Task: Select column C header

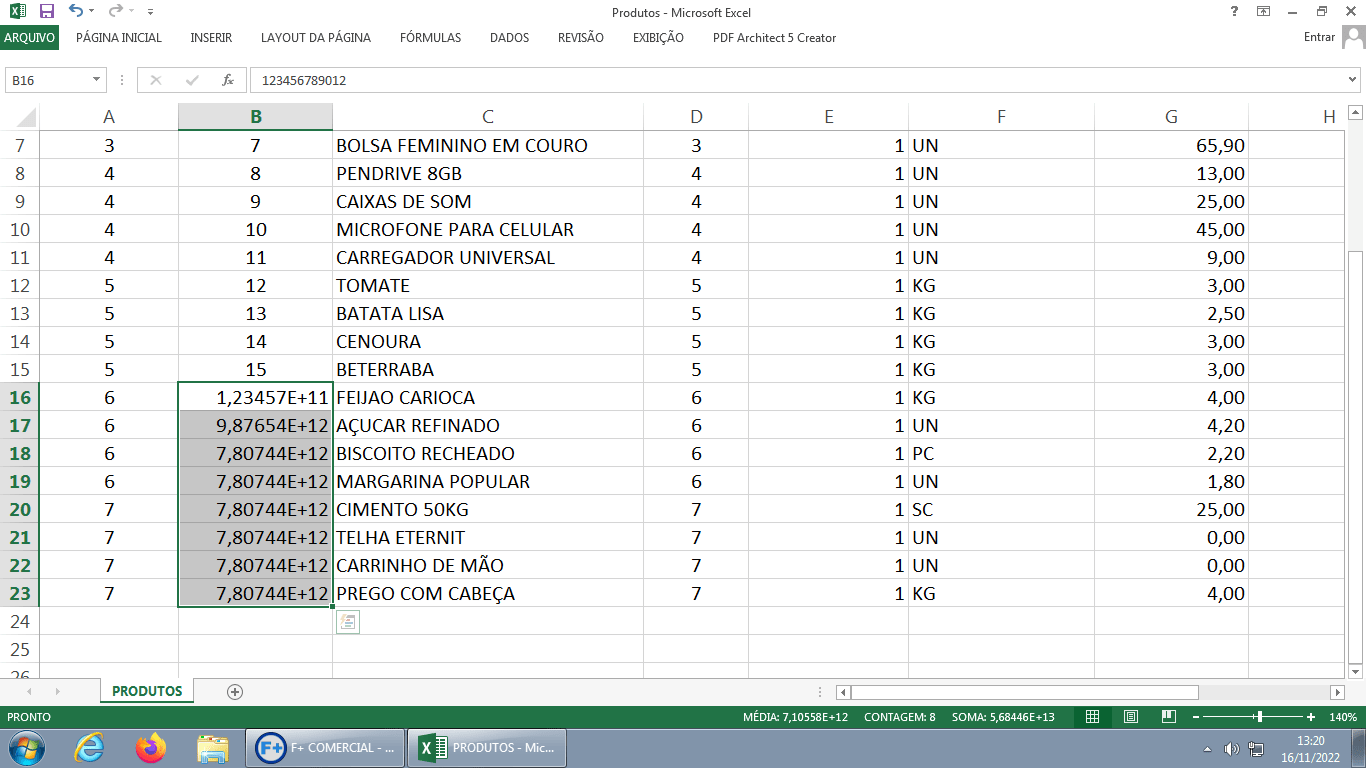Action: click(x=488, y=117)
